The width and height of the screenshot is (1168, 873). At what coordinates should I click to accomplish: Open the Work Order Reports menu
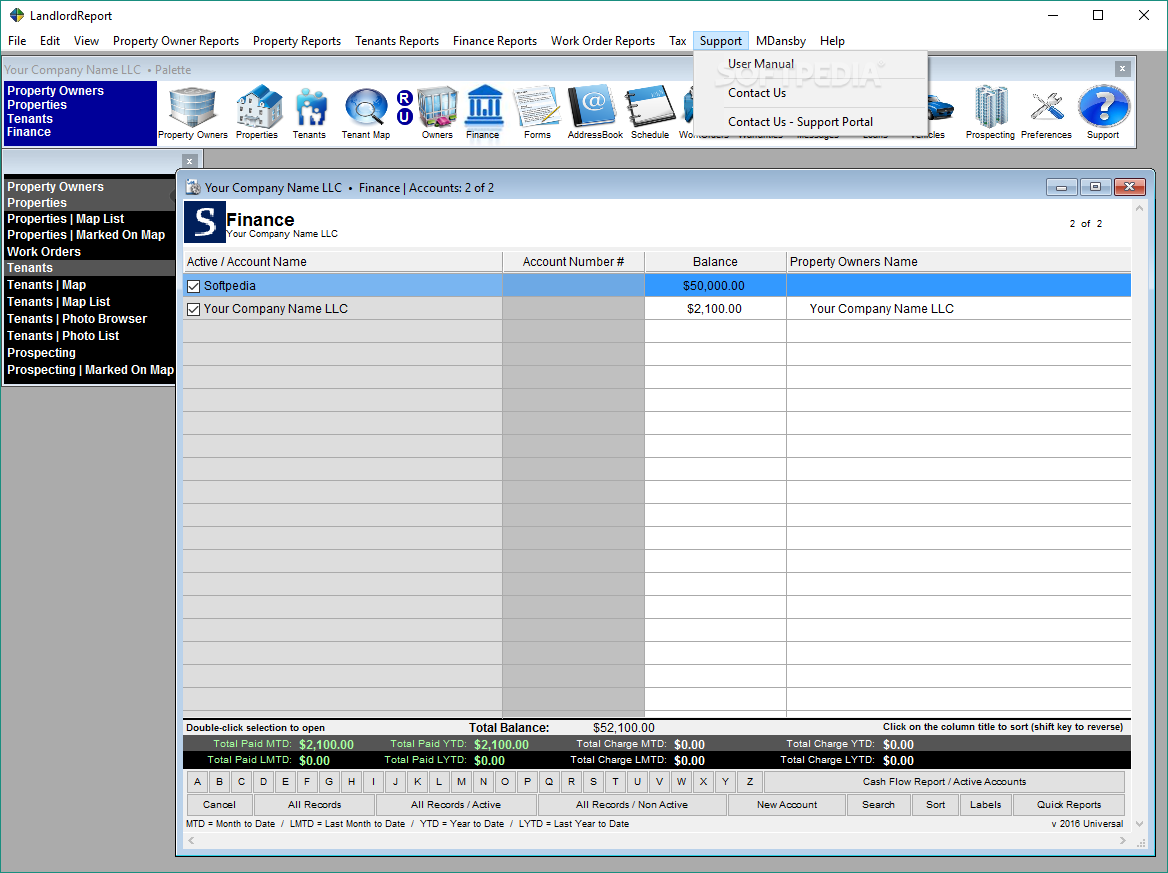coord(603,41)
